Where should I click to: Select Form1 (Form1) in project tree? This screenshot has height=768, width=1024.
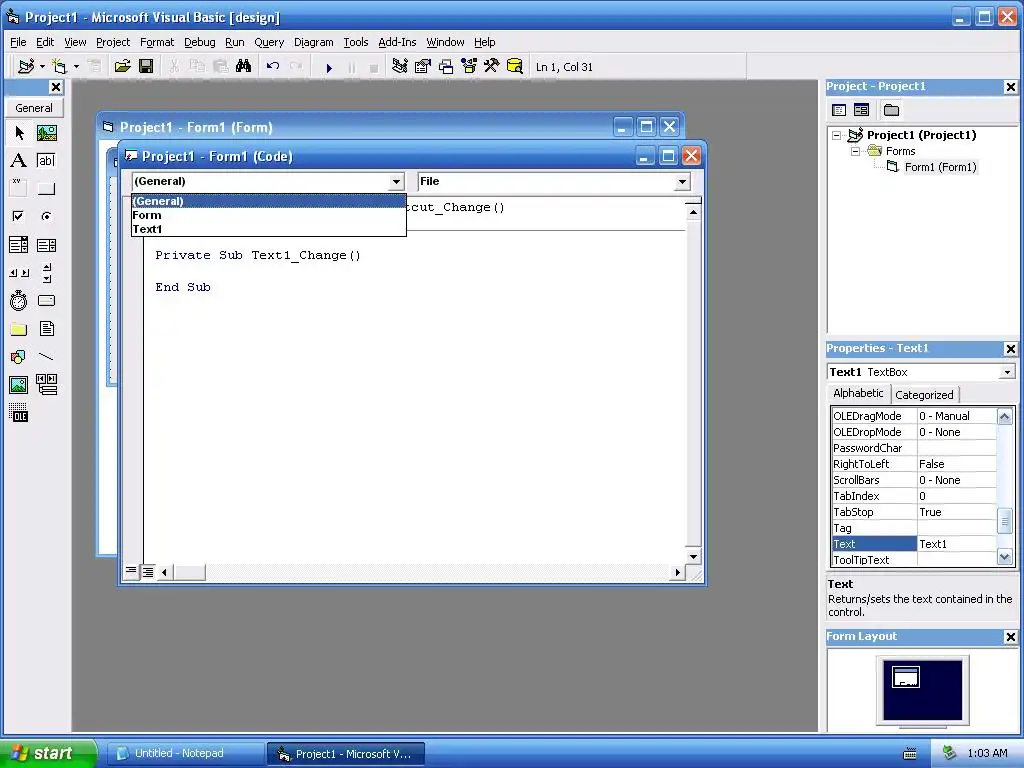pyautogui.click(x=940, y=167)
